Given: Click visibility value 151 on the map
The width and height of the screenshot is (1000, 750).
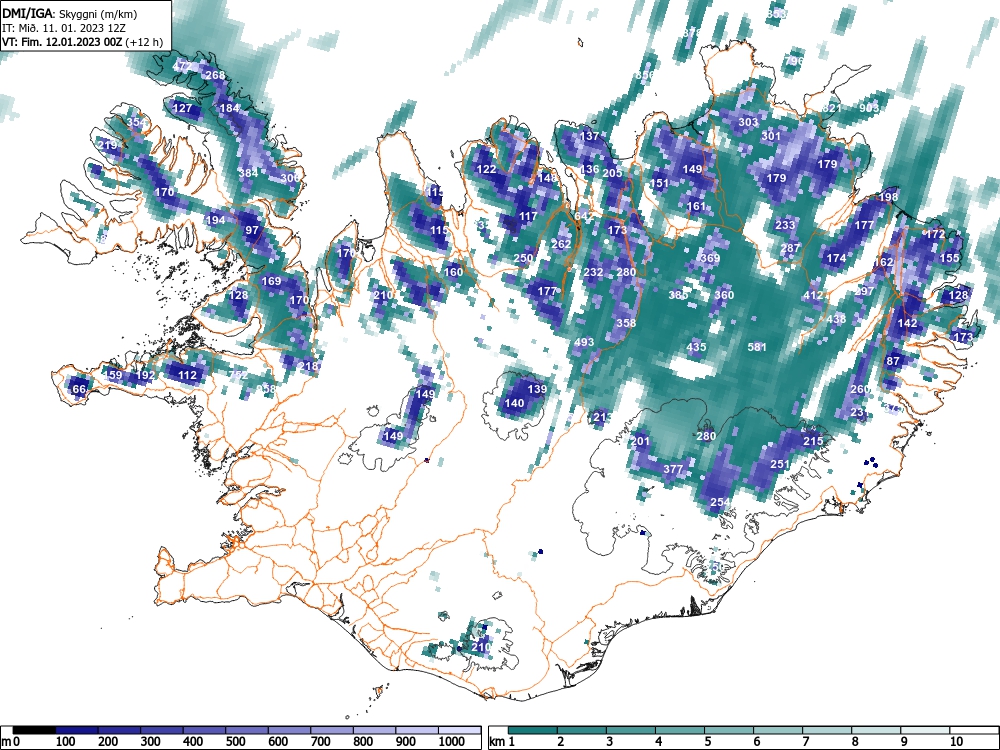Looking at the screenshot, I should click(x=659, y=183).
